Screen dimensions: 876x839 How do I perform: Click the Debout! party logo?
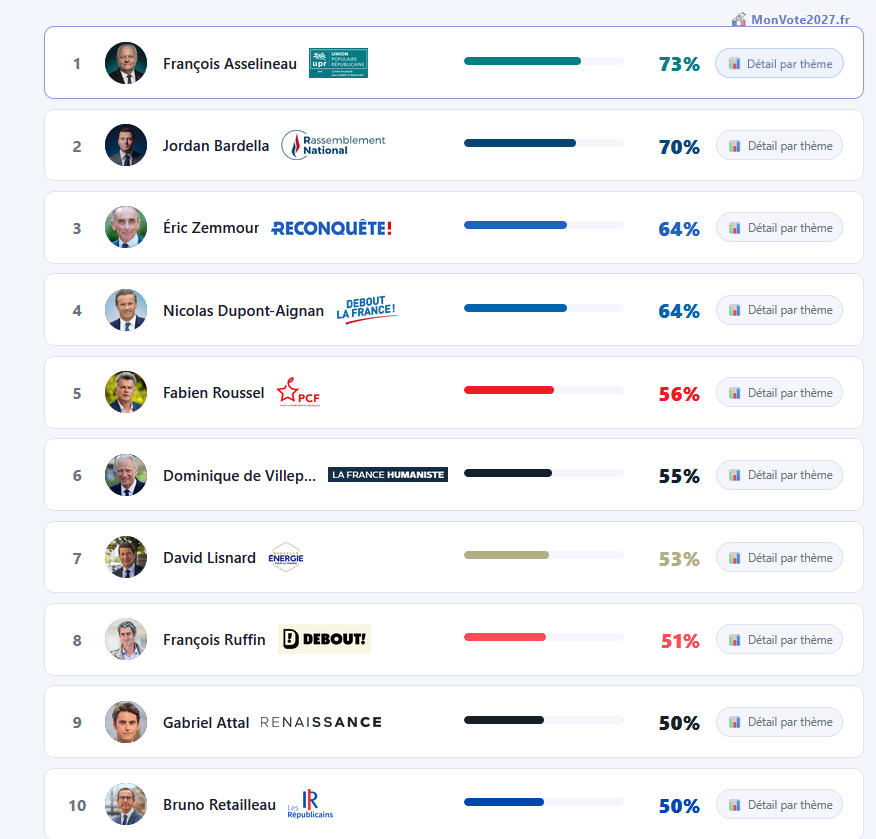pyautogui.click(x=324, y=639)
